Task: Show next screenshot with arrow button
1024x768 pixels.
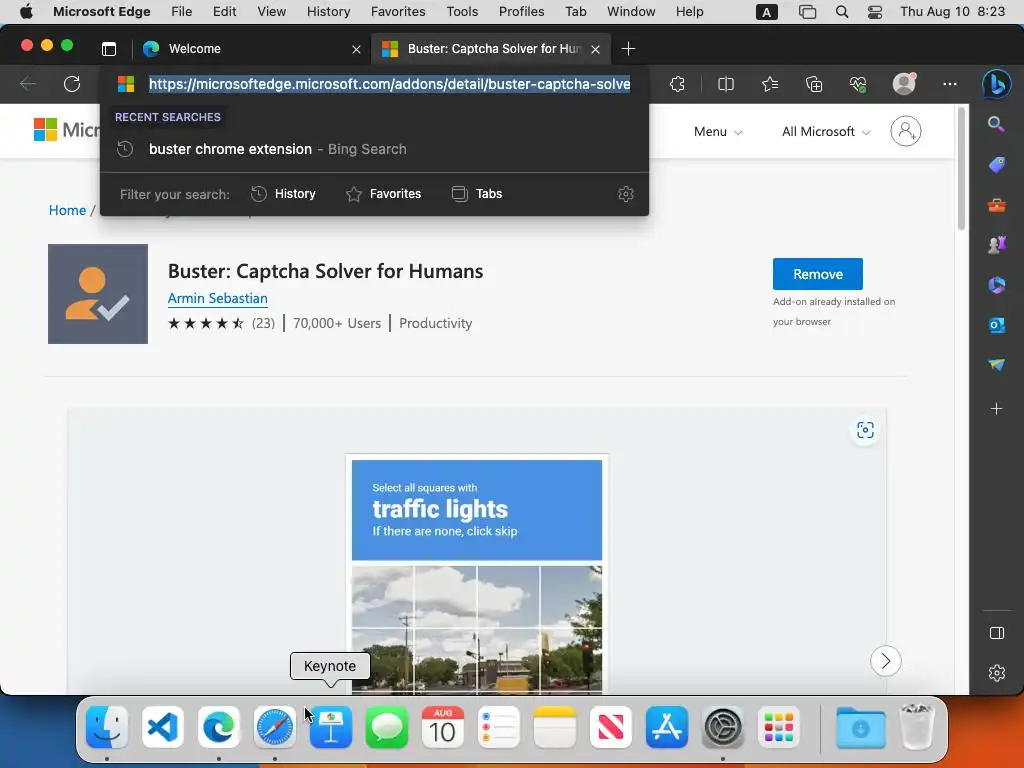Action: coord(886,661)
